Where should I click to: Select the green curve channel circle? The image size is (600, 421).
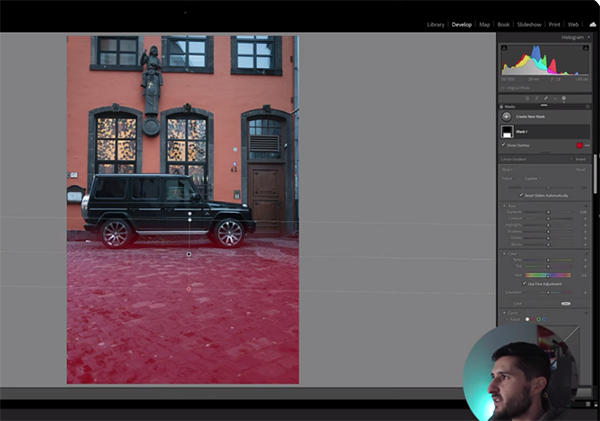click(539, 319)
